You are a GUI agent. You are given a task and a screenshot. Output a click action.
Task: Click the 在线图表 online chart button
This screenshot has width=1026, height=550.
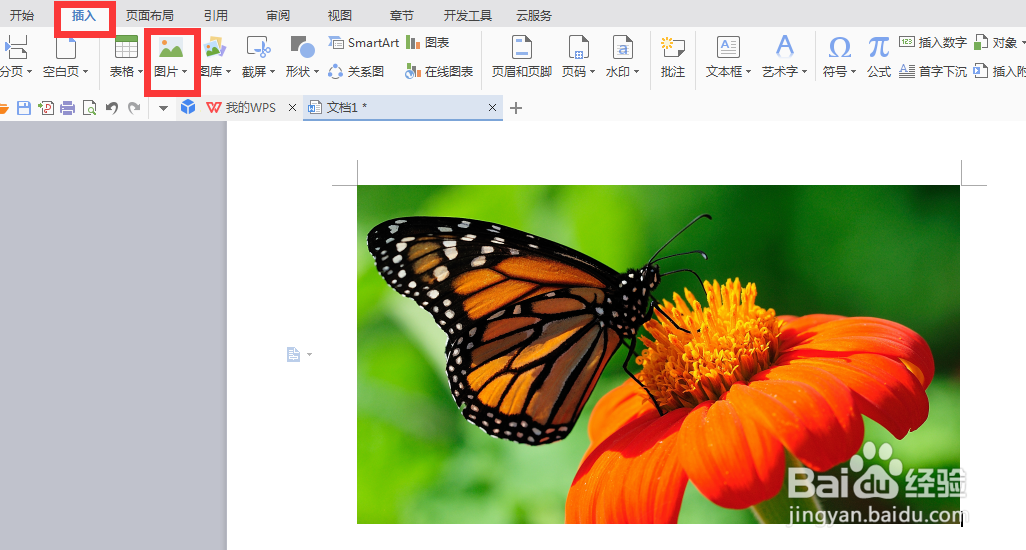pyautogui.click(x=439, y=71)
